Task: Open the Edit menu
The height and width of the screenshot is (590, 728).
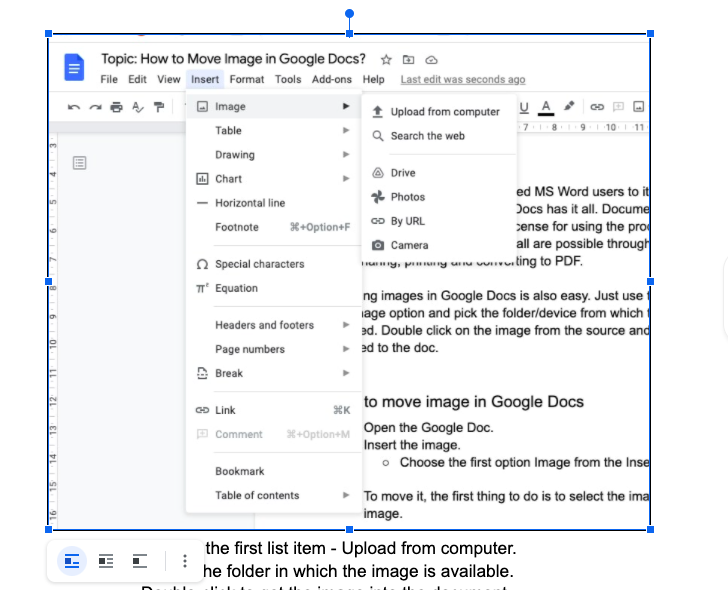Action: pyautogui.click(x=137, y=79)
